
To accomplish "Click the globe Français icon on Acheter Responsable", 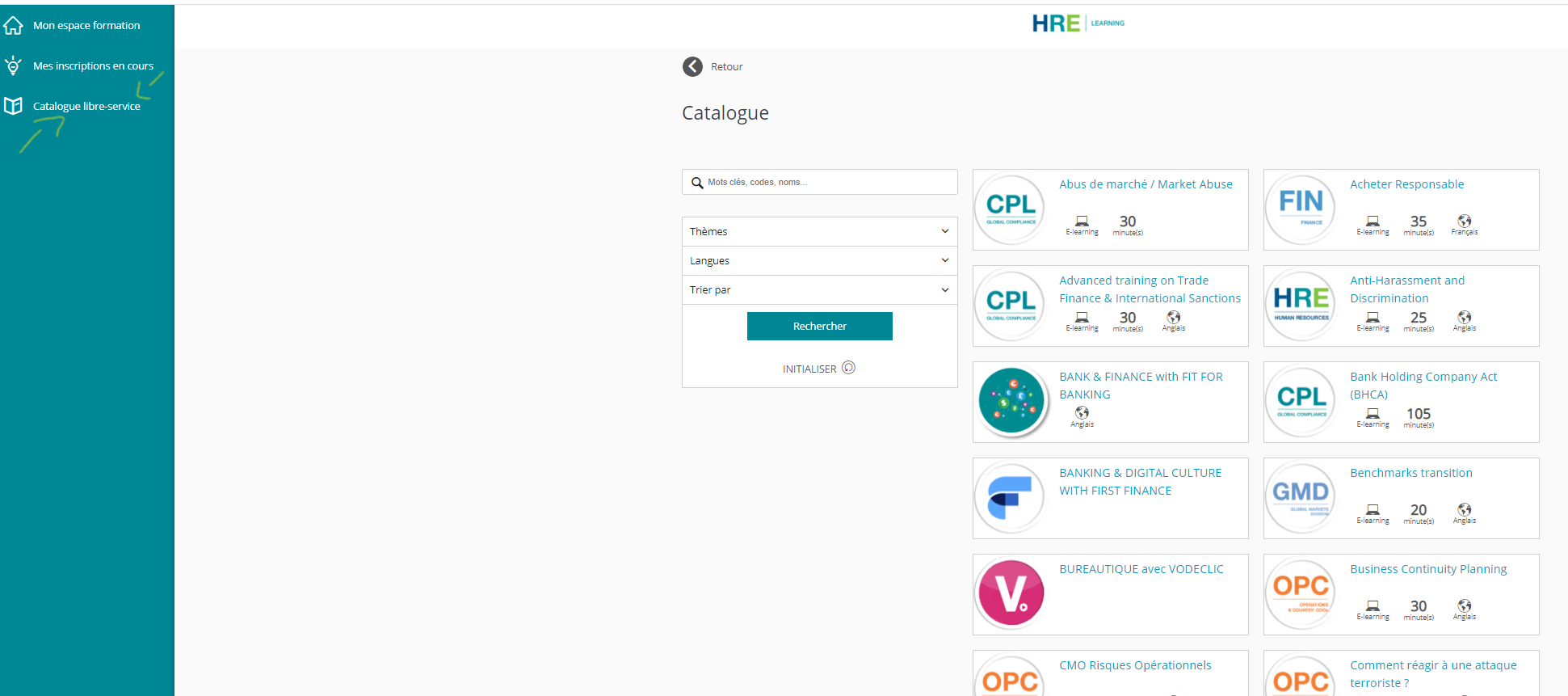I will 1465,221.
